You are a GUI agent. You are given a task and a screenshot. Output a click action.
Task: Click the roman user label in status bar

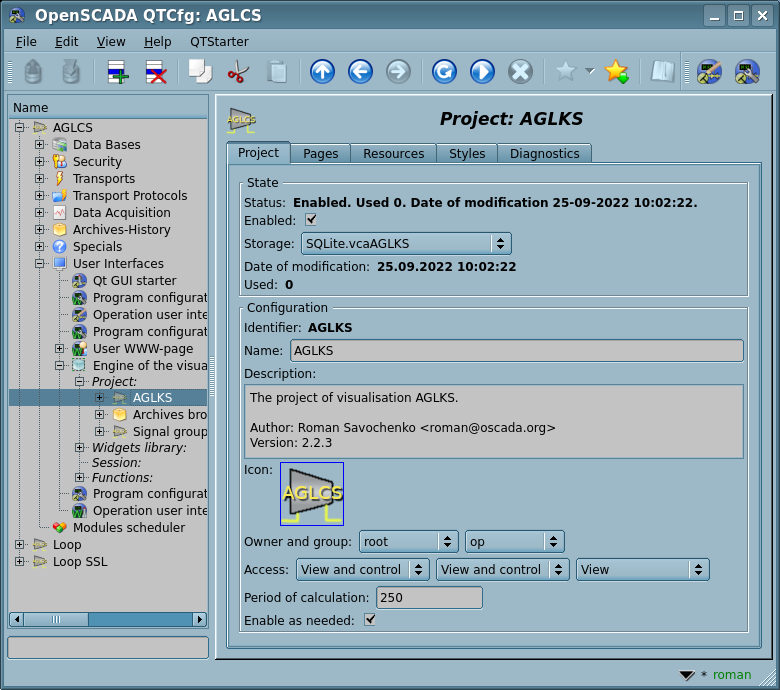tap(731, 675)
